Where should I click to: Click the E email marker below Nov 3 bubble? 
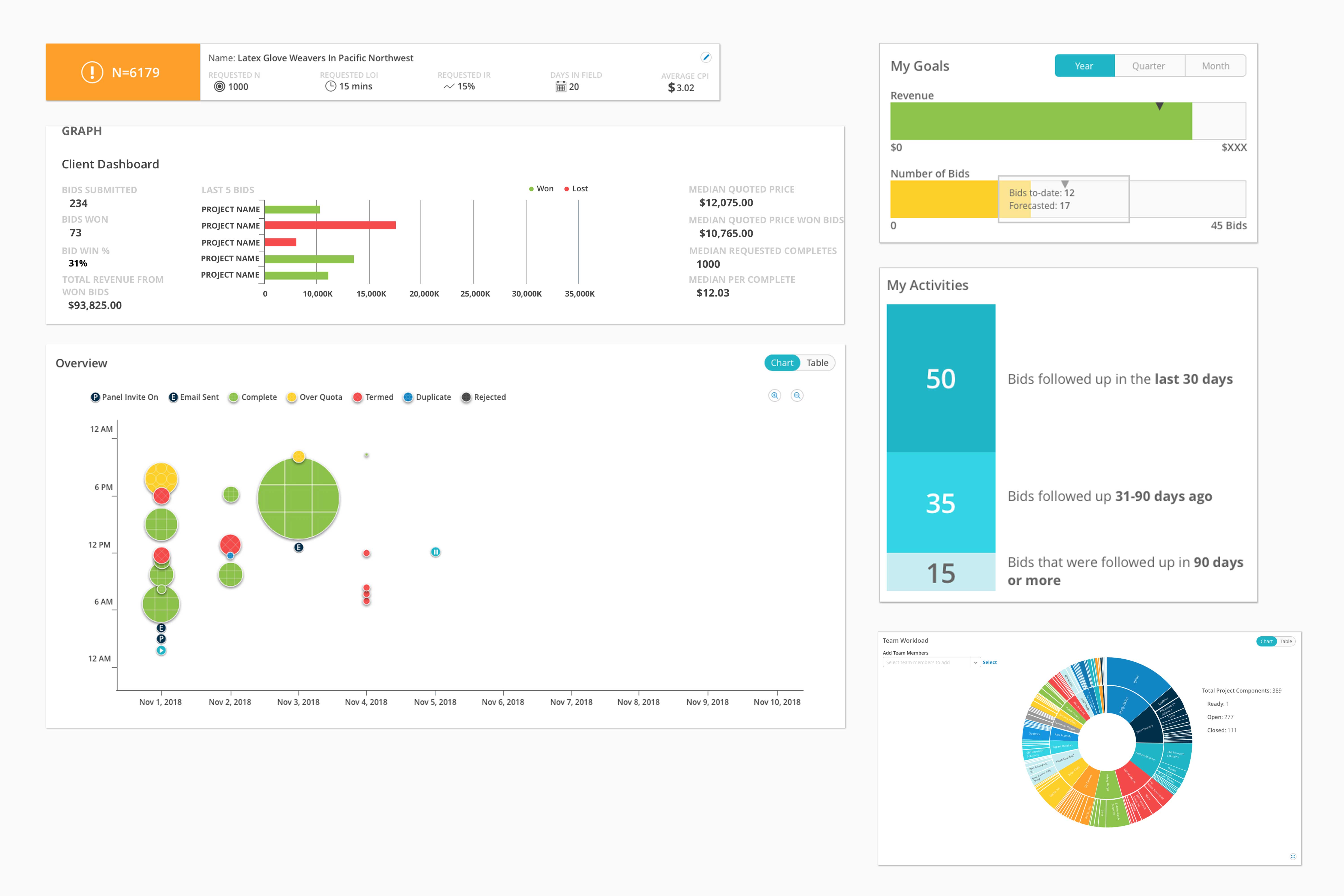pyautogui.click(x=298, y=547)
